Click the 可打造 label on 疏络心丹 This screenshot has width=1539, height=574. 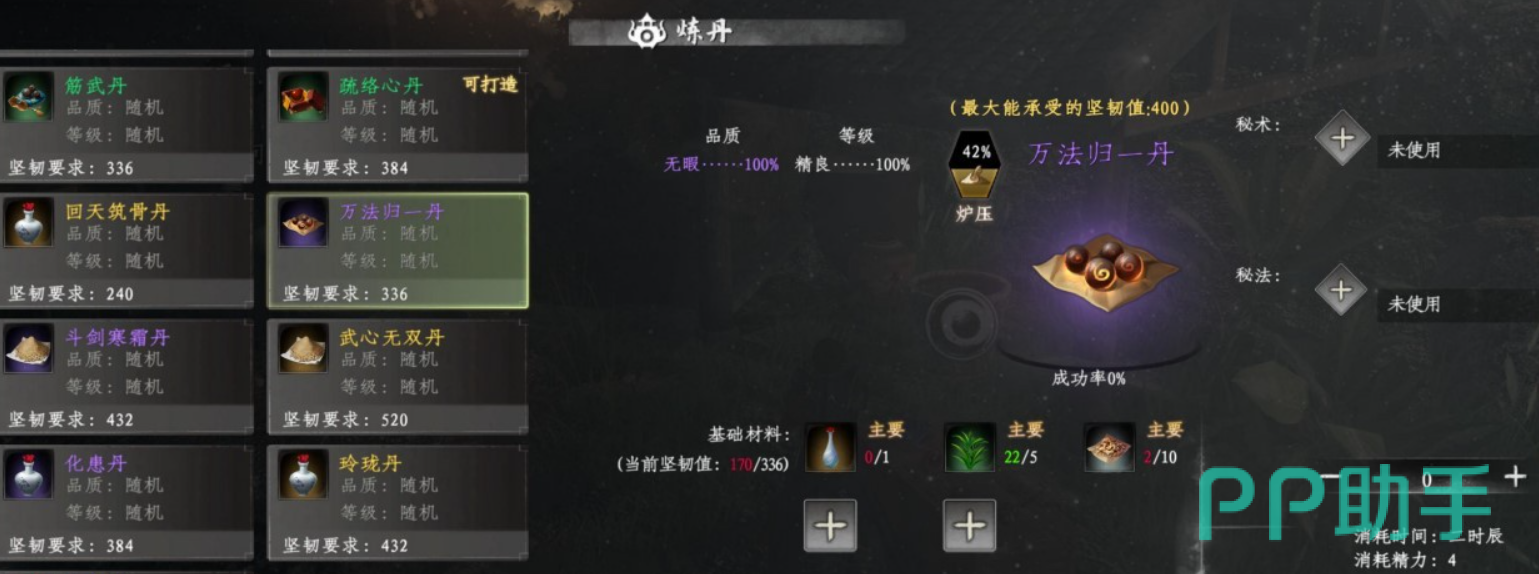490,85
